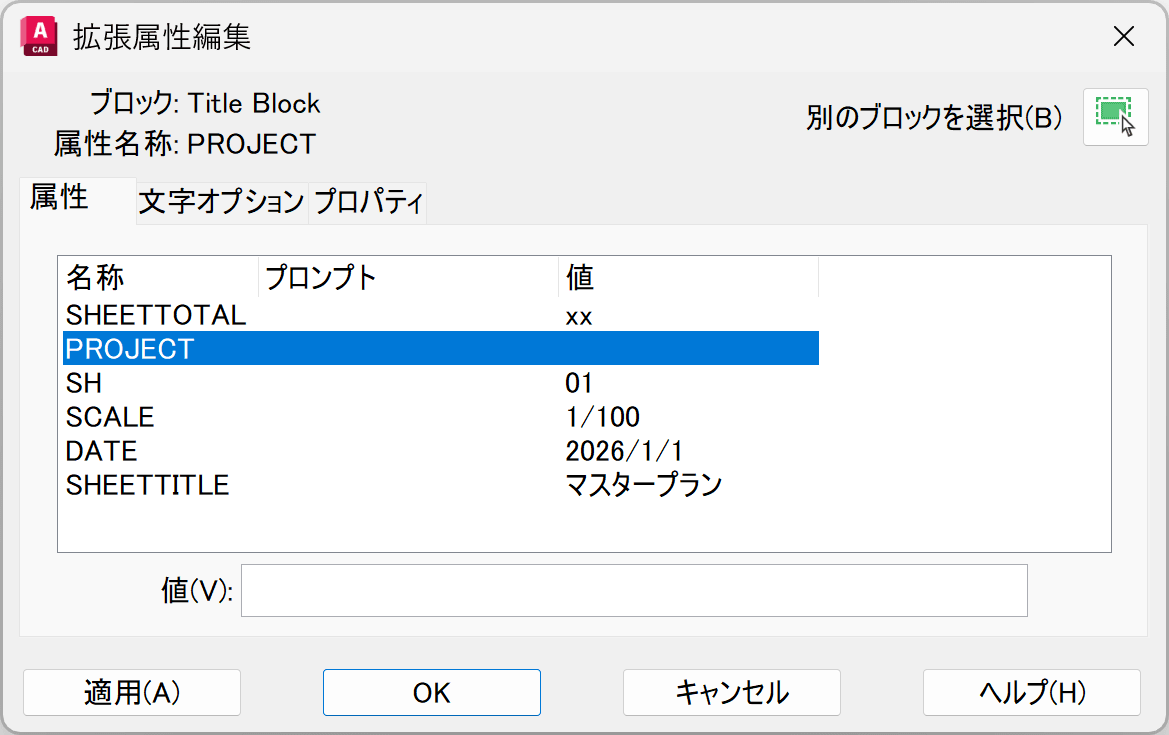
Task: Select the SHEETTOTAL attribute row
Action: click(155, 315)
